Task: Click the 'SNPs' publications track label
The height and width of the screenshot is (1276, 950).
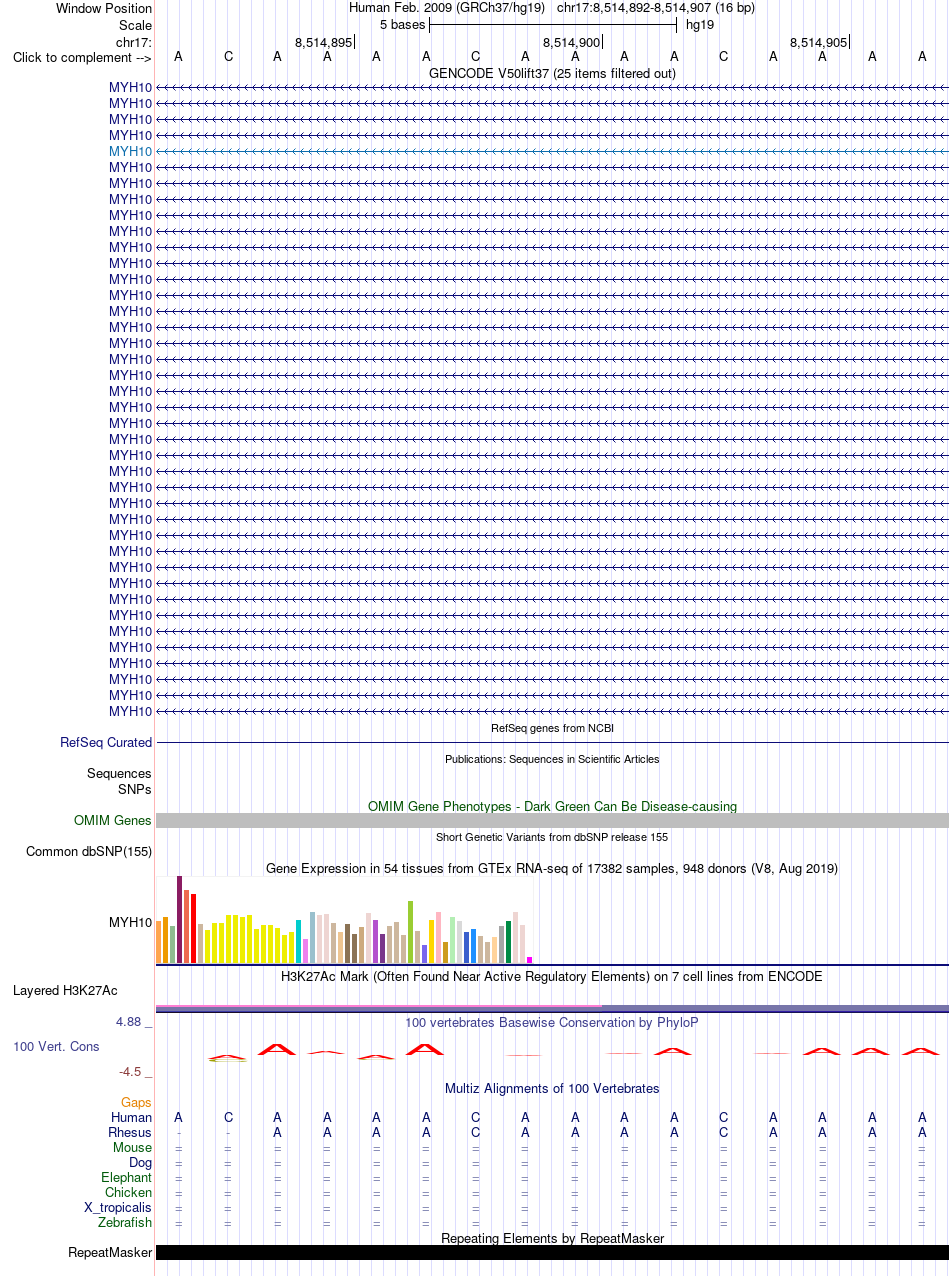Action: [135, 789]
